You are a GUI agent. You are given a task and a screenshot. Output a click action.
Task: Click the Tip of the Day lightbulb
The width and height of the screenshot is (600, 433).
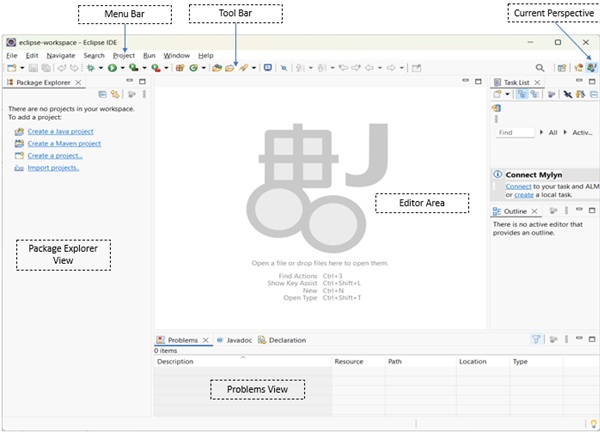(x=594, y=424)
